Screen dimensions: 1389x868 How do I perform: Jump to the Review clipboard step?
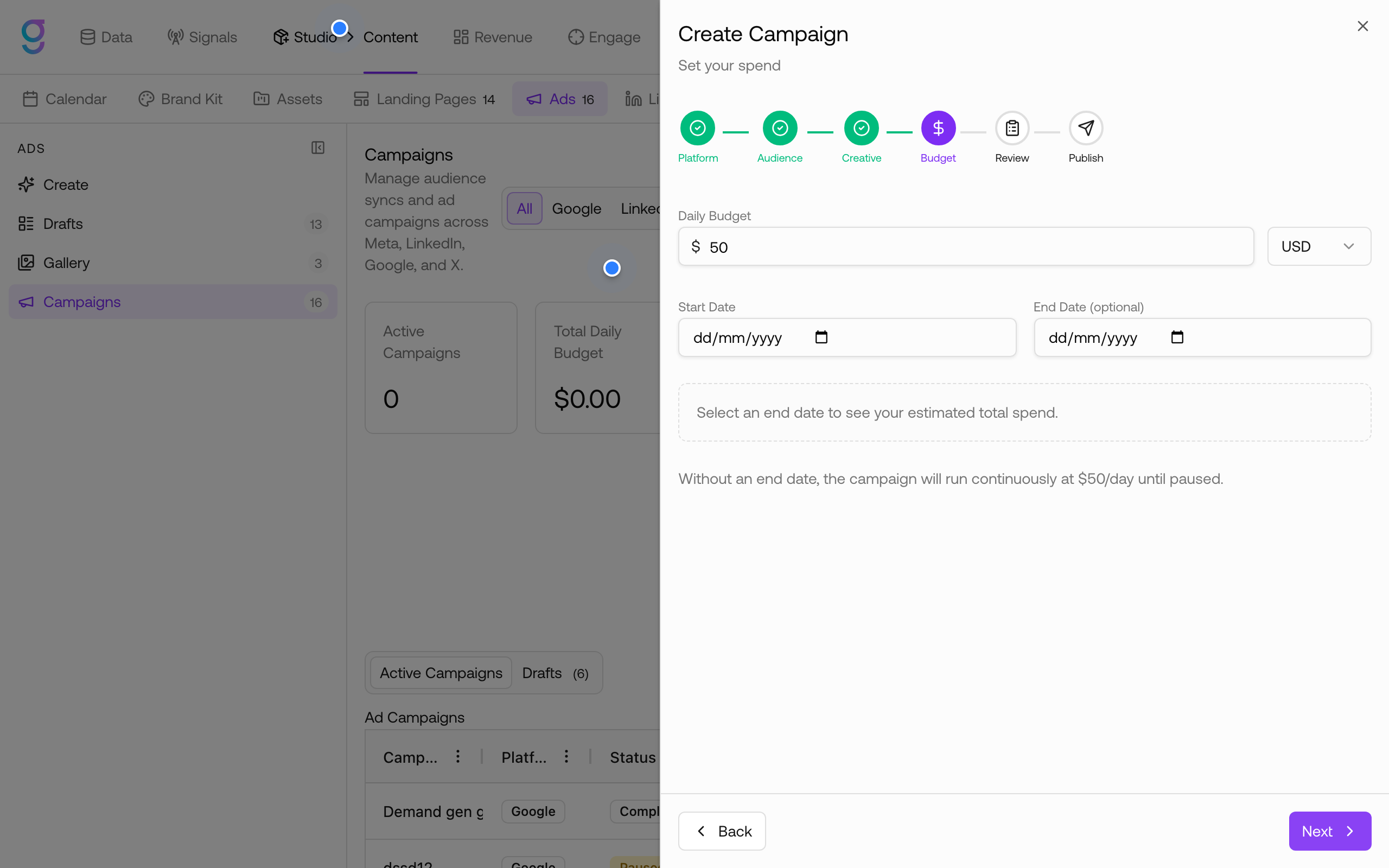coord(1012,128)
